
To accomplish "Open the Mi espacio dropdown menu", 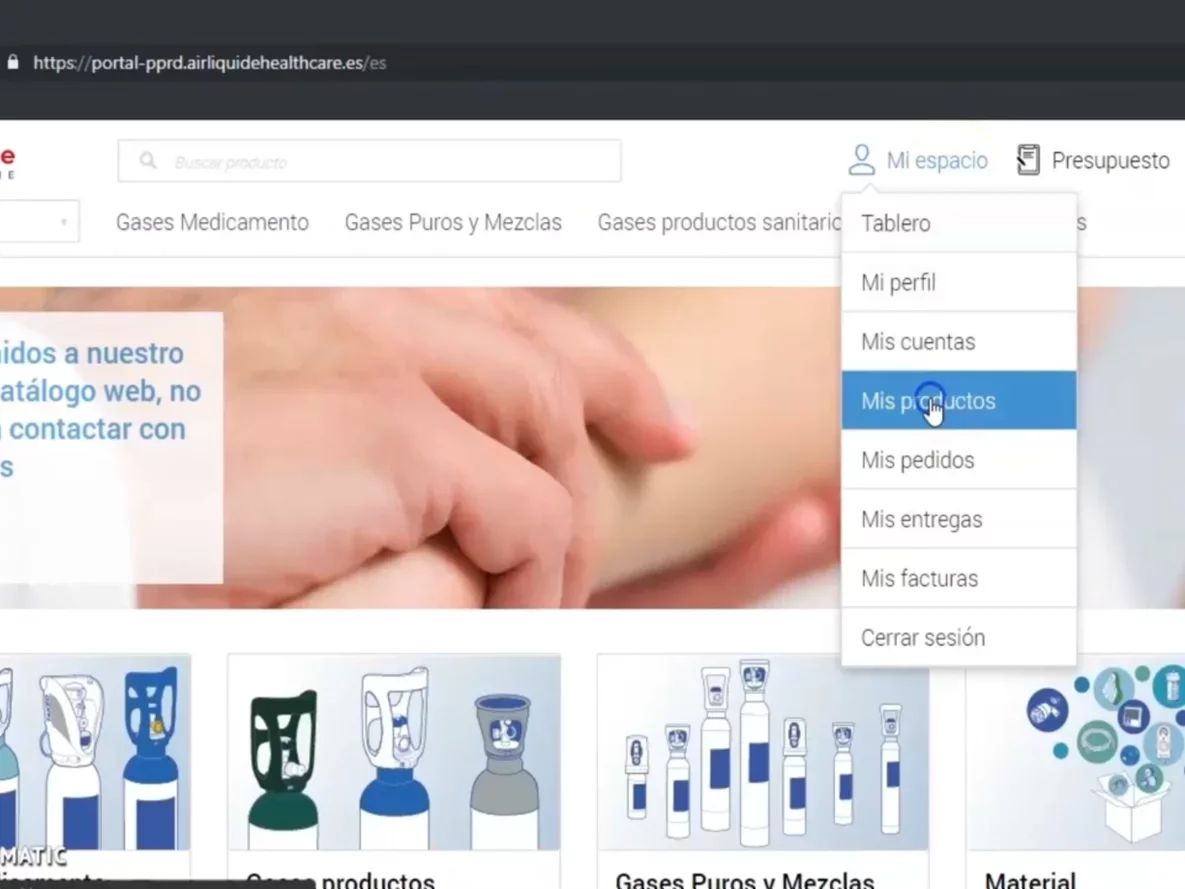I will 936,161.
